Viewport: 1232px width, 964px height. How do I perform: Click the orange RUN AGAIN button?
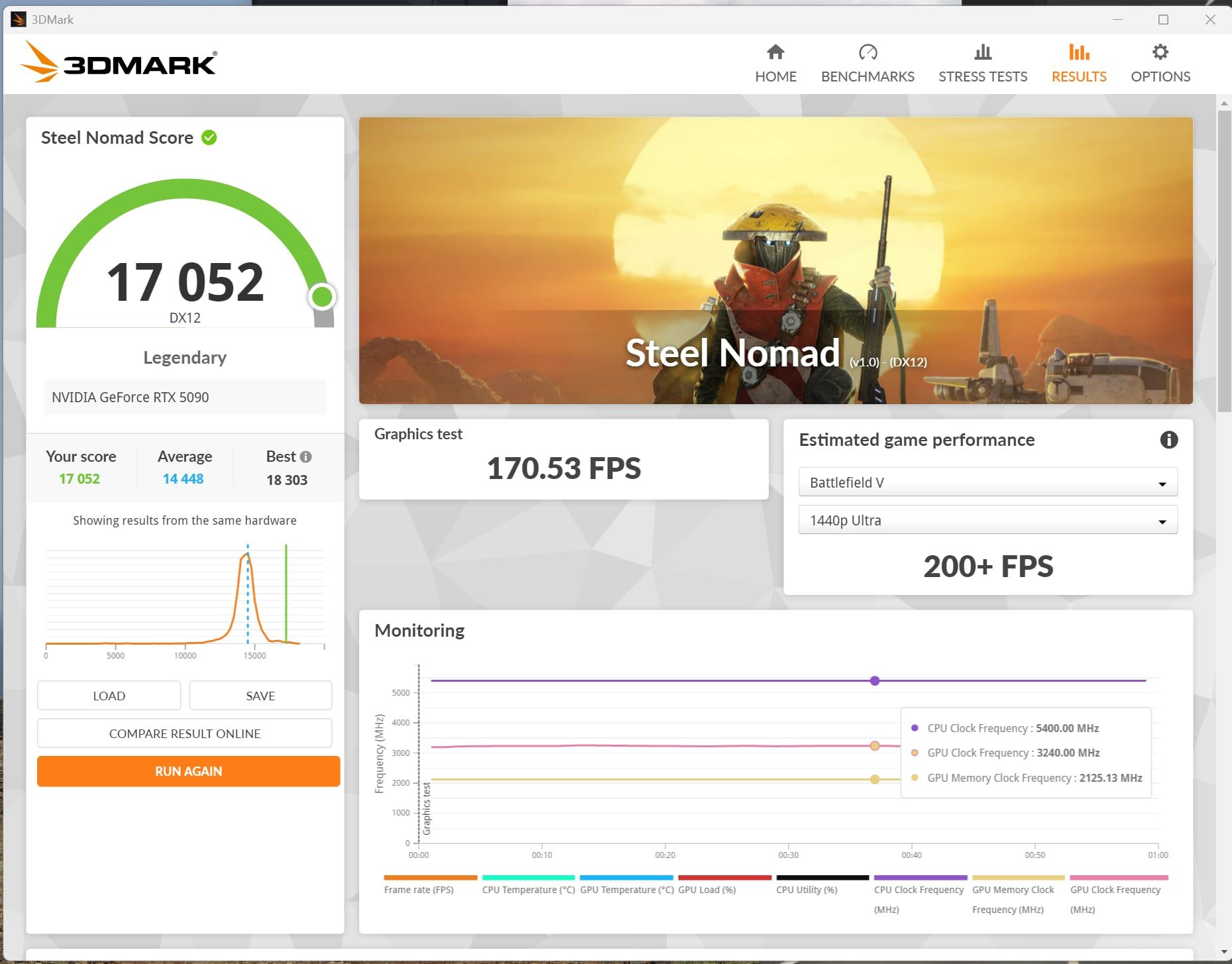coord(188,771)
